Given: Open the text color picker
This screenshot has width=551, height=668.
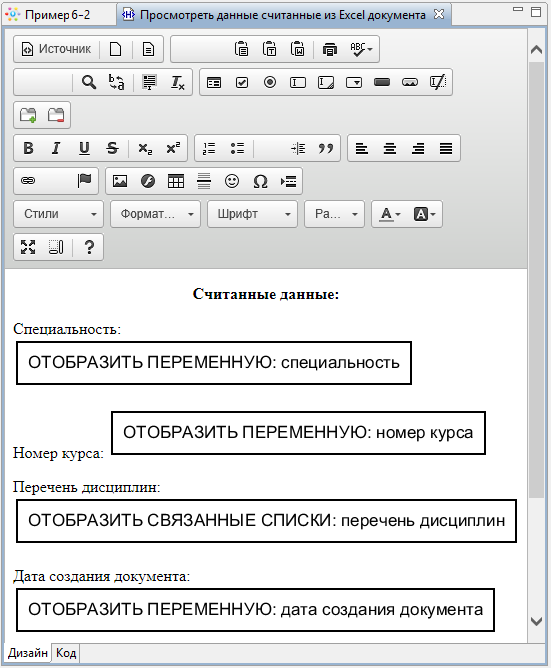Looking at the screenshot, I should pos(390,214).
